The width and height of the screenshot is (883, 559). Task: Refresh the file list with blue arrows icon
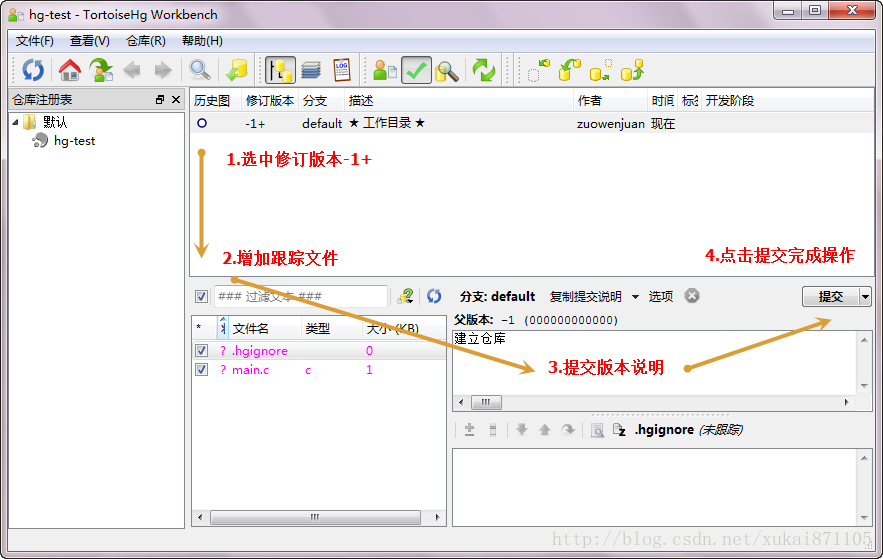tap(434, 296)
